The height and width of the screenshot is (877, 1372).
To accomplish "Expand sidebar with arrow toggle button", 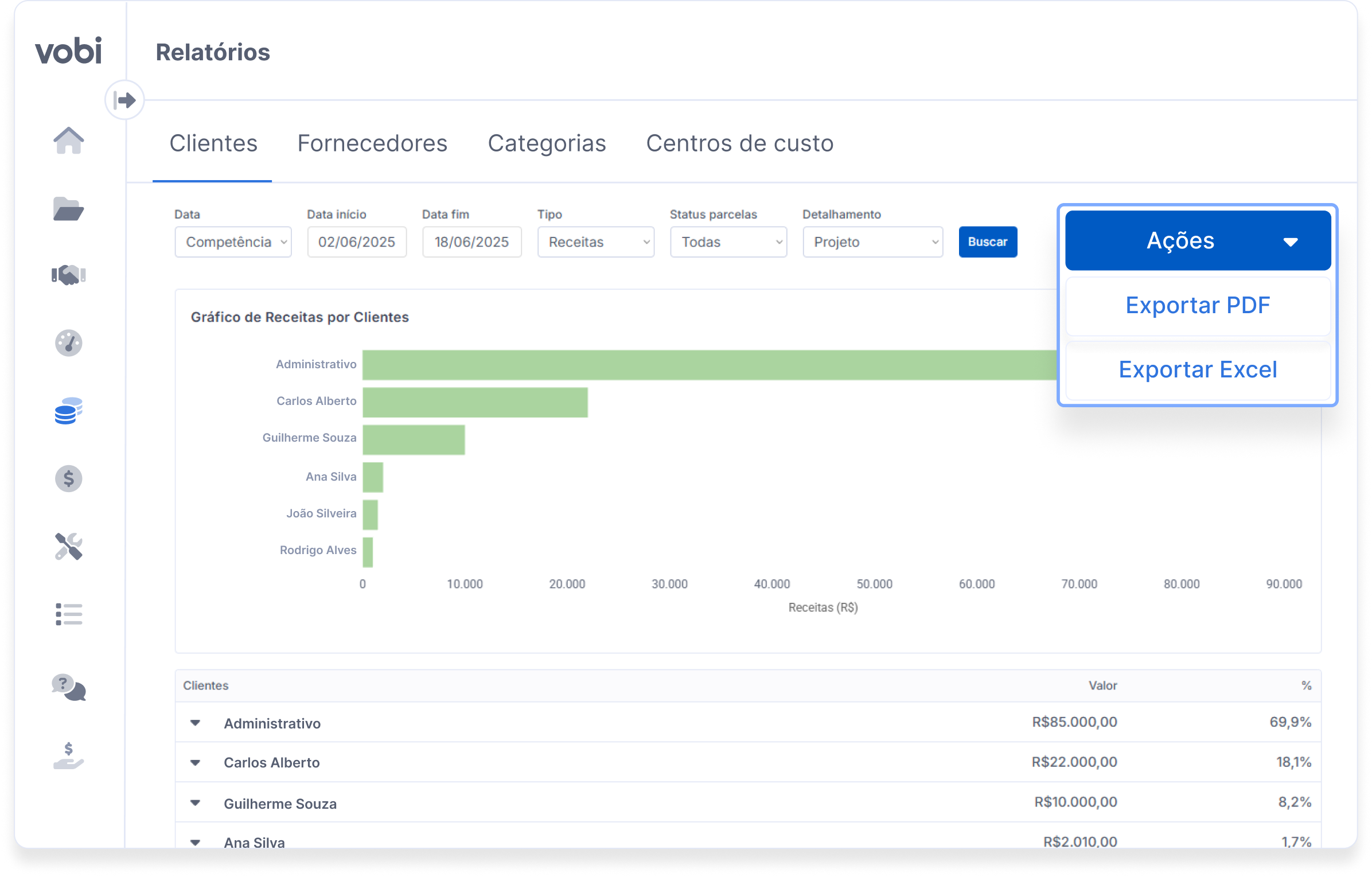I will [x=124, y=100].
